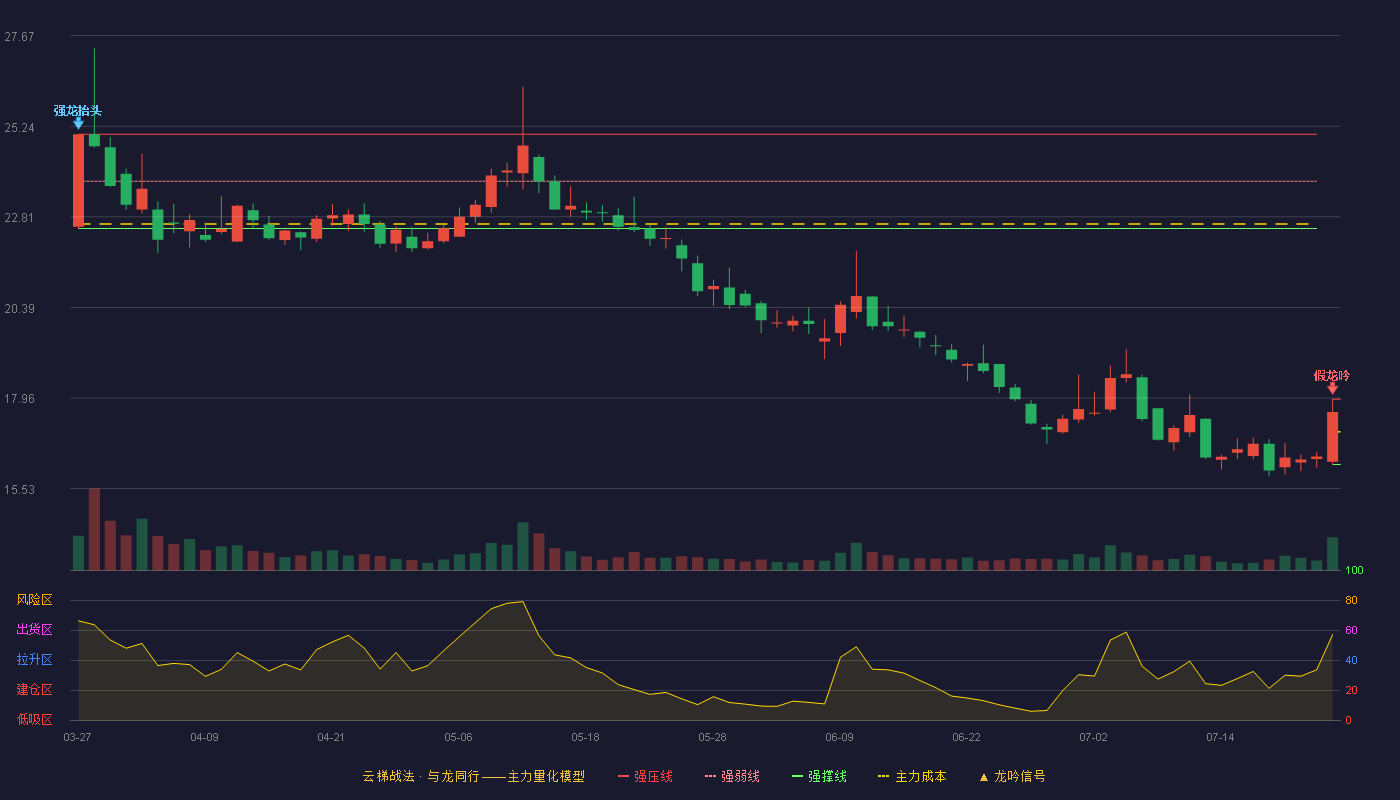The image size is (1400, 800).
Task: Select the 拉升区 zone label
Action: pos(34,660)
